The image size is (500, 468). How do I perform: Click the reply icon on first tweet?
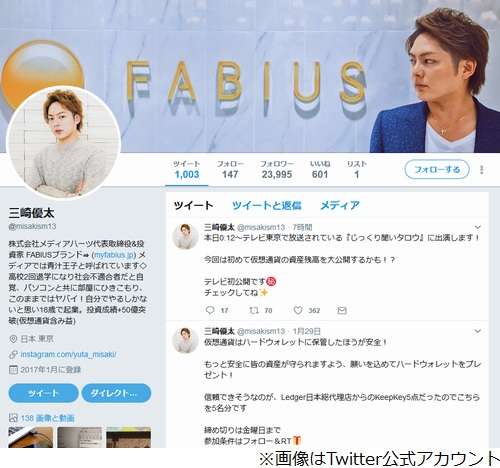[210, 310]
